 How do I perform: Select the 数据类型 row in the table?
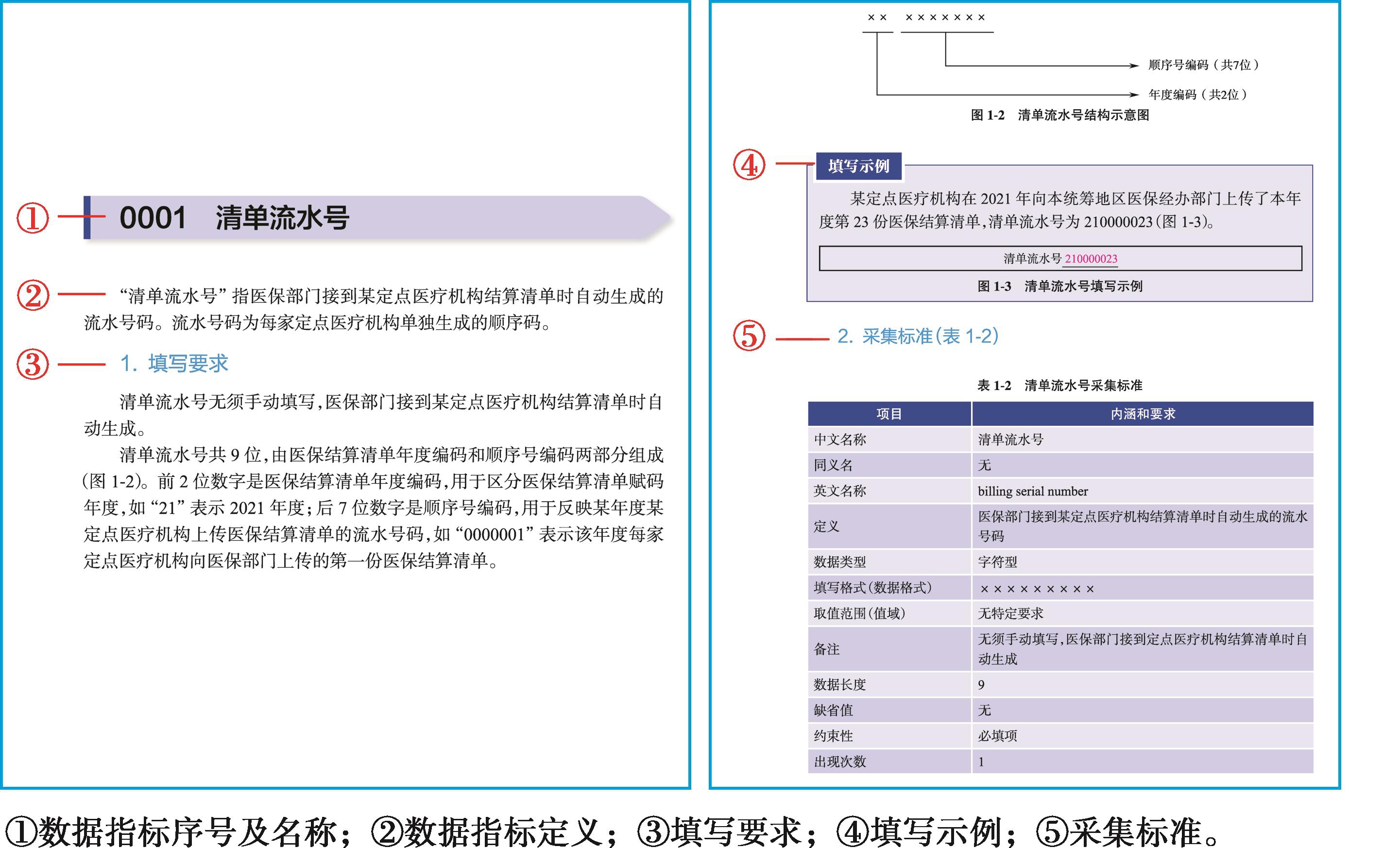(840, 562)
